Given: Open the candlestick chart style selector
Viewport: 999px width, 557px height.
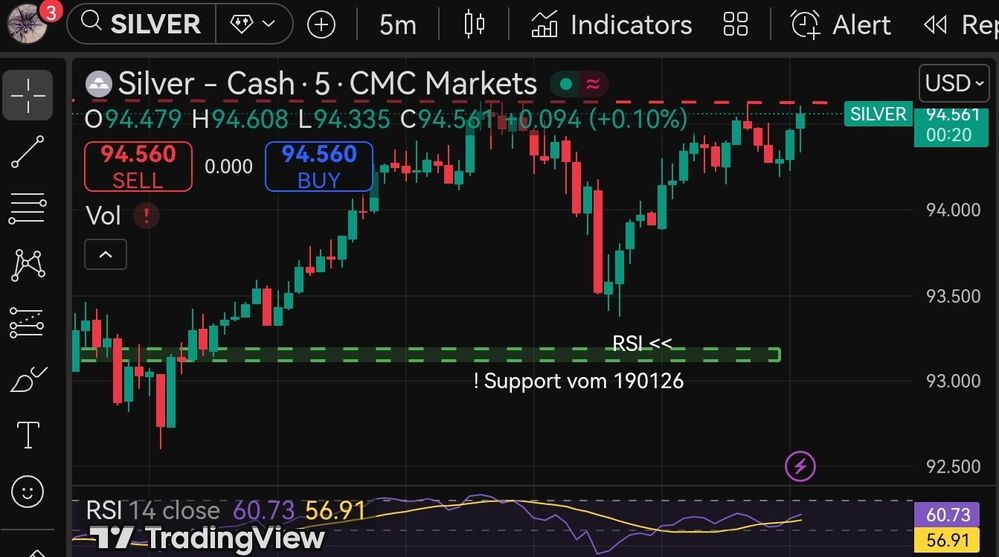Looking at the screenshot, I should point(474,24).
